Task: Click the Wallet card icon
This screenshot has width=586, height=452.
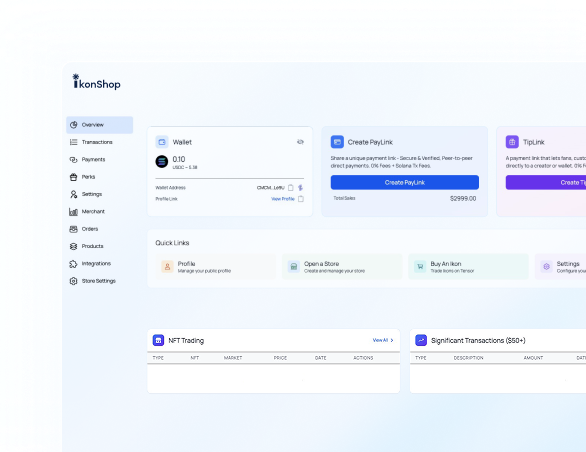Action: coord(162,142)
